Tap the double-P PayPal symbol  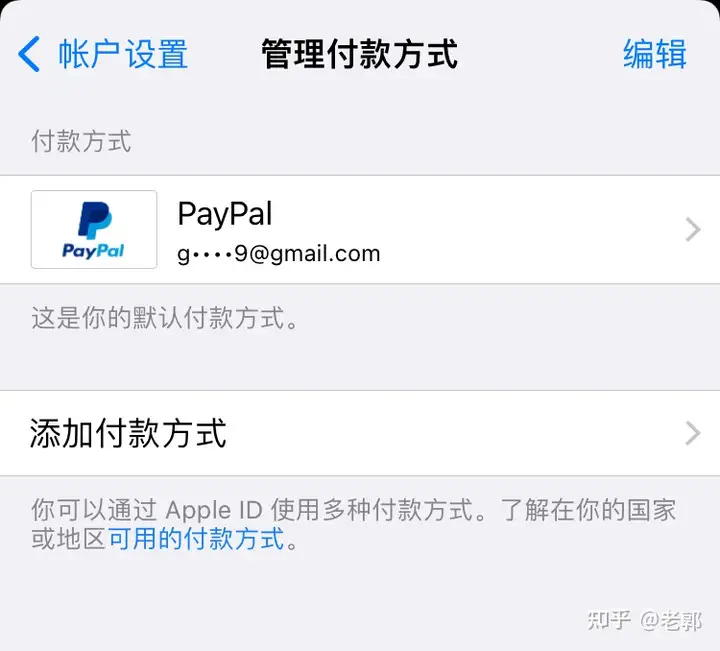tap(95, 220)
